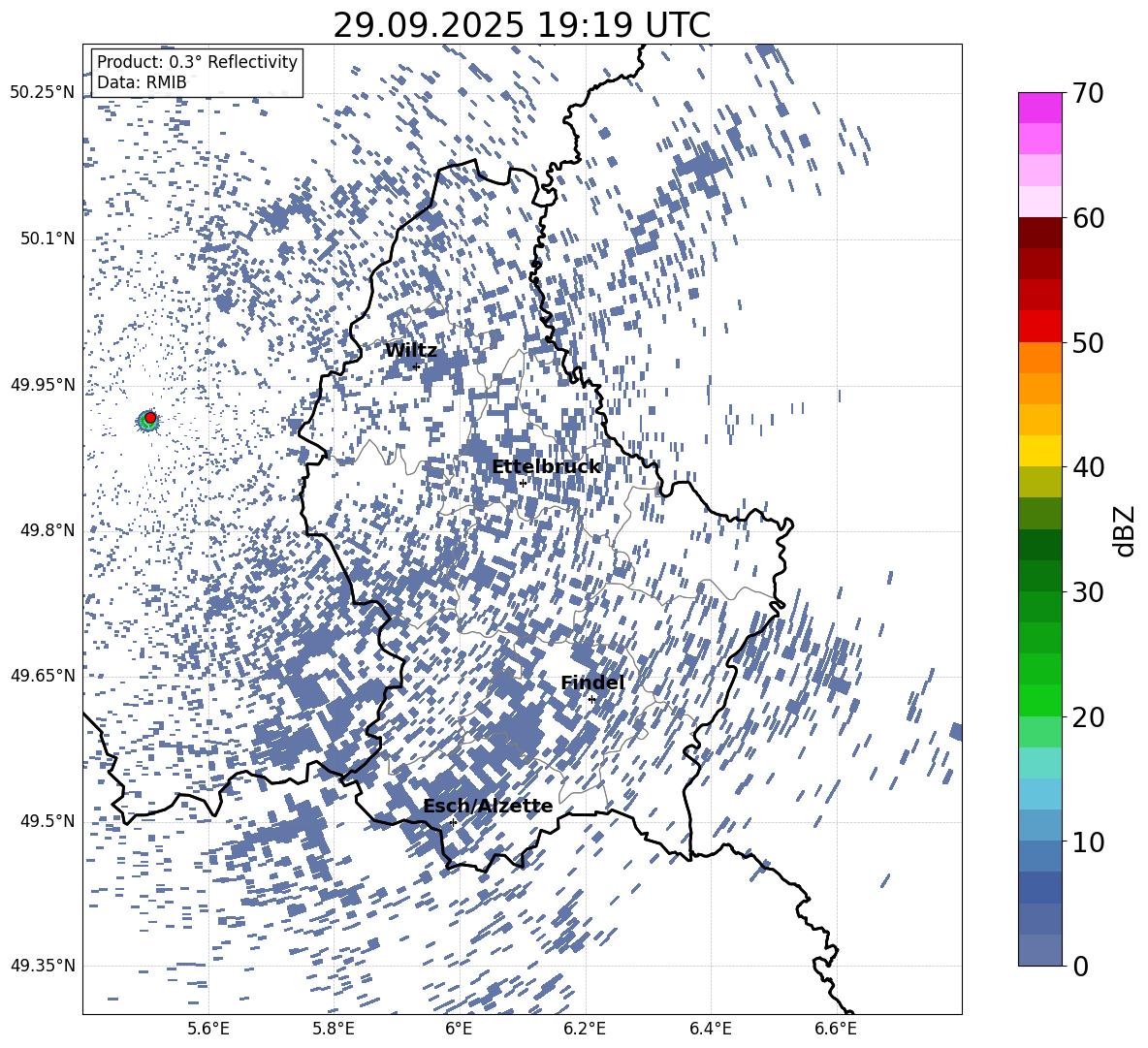
Task: Click the Findel station label
Action: (592, 683)
